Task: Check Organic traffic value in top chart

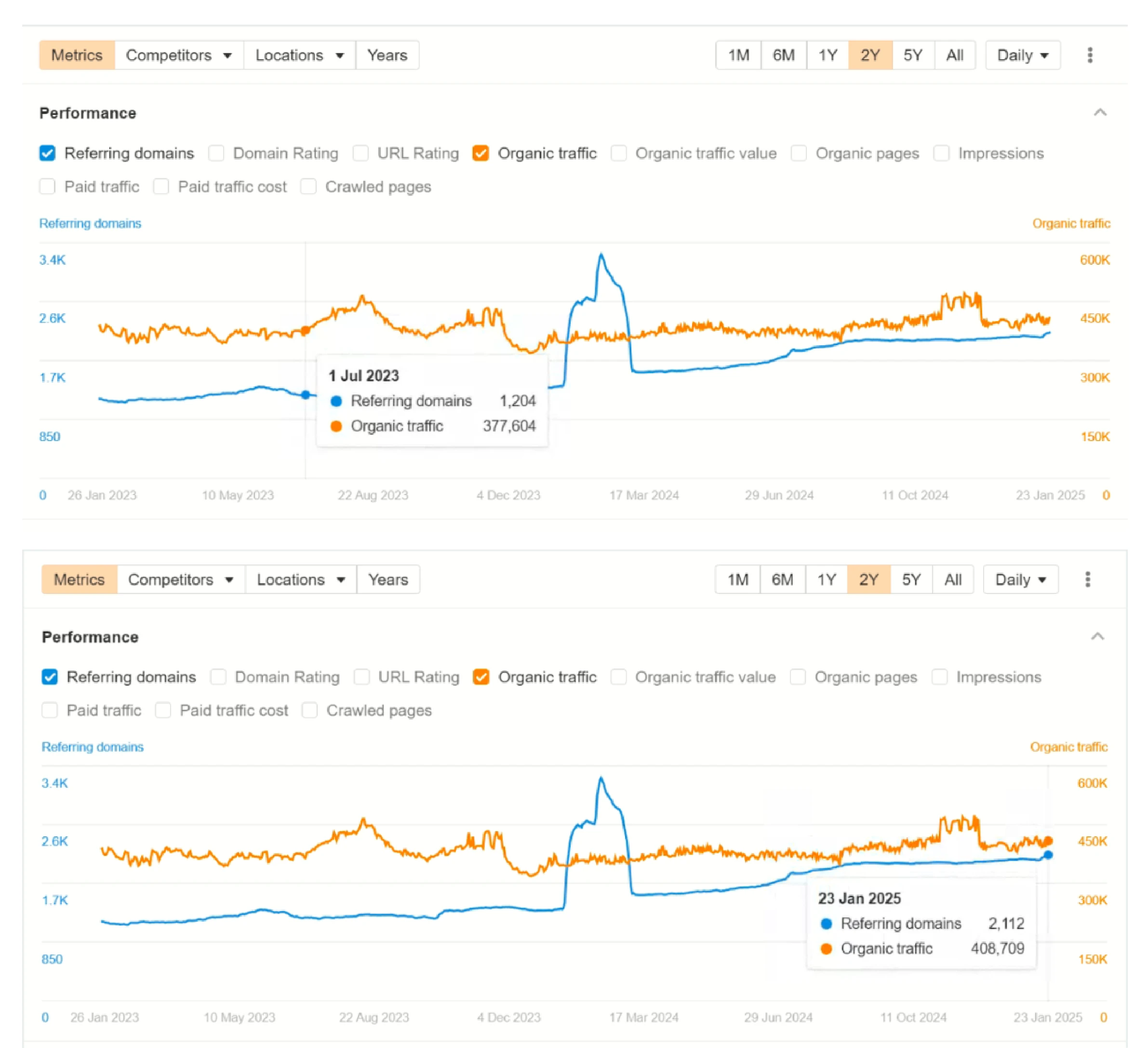Action: (618, 153)
